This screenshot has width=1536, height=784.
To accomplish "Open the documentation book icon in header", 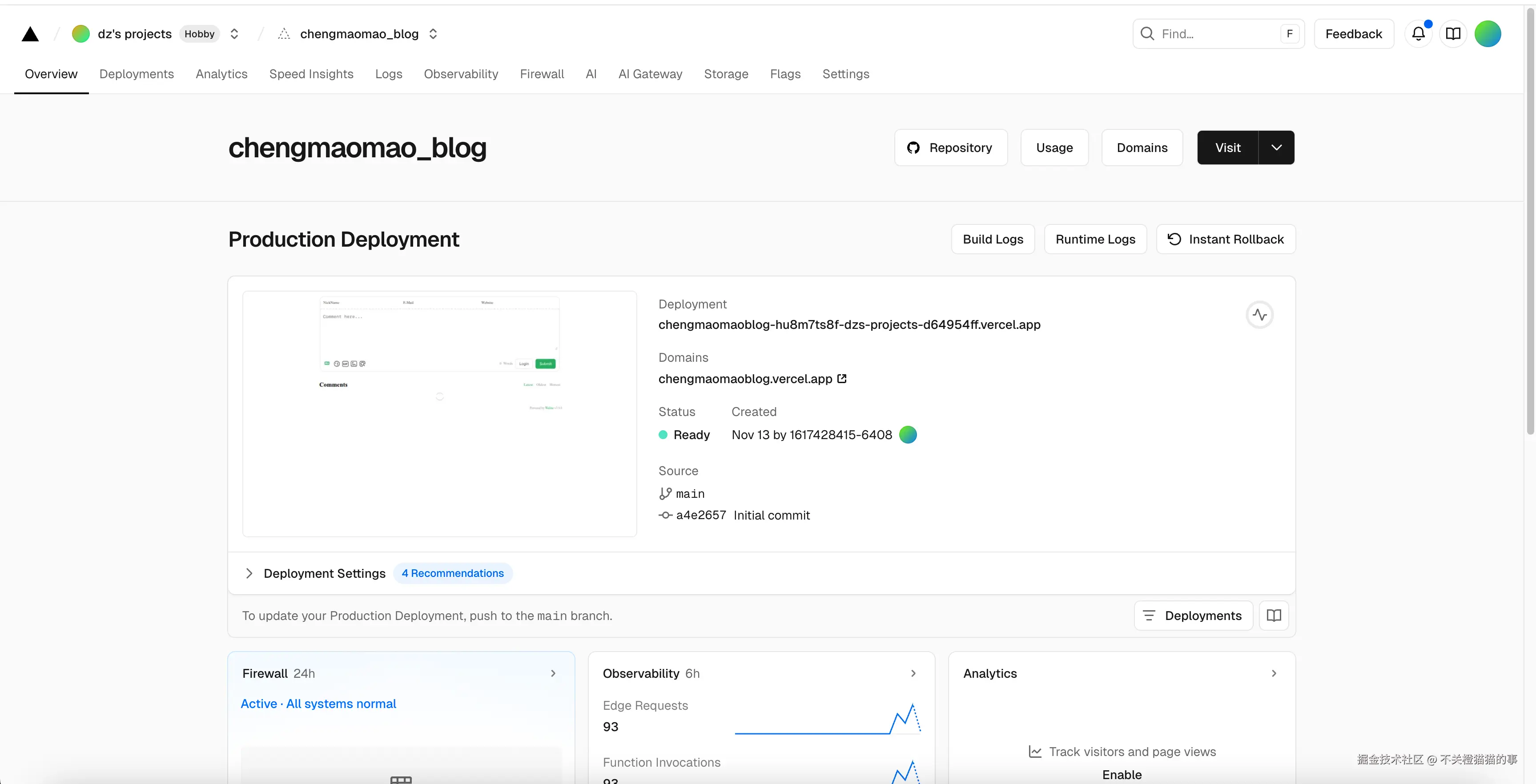I will (x=1453, y=34).
